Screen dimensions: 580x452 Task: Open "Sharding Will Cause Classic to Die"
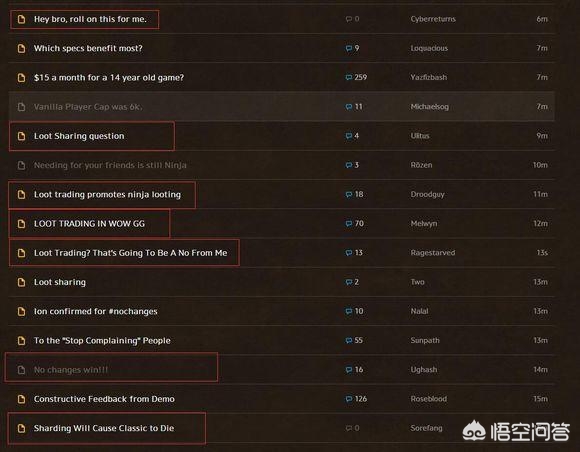coord(104,428)
